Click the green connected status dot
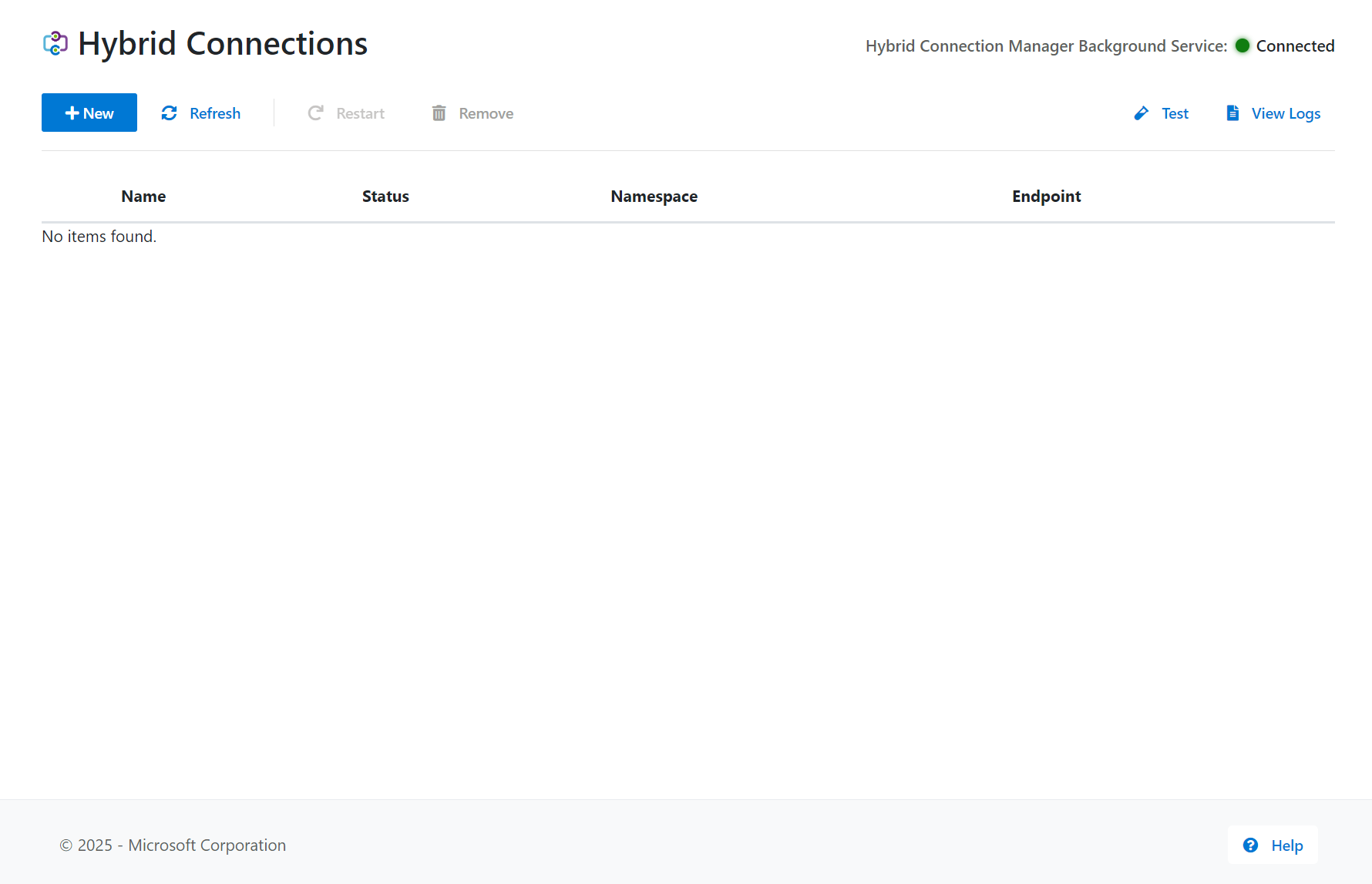This screenshot has width=1372, height=884. coord(1242,45)
